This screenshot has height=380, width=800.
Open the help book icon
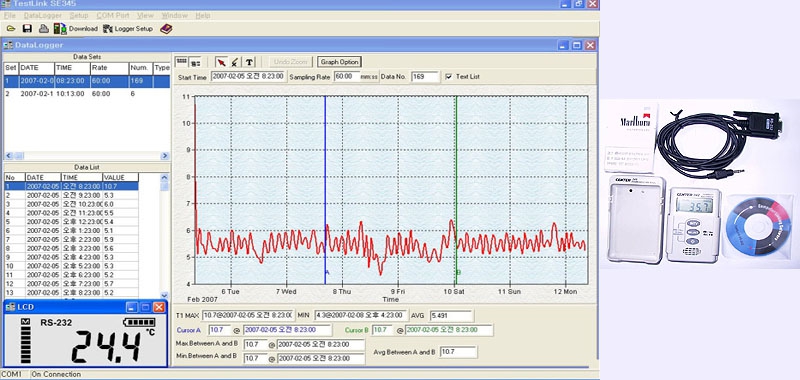pyautogui.click(x=166, y=29)
